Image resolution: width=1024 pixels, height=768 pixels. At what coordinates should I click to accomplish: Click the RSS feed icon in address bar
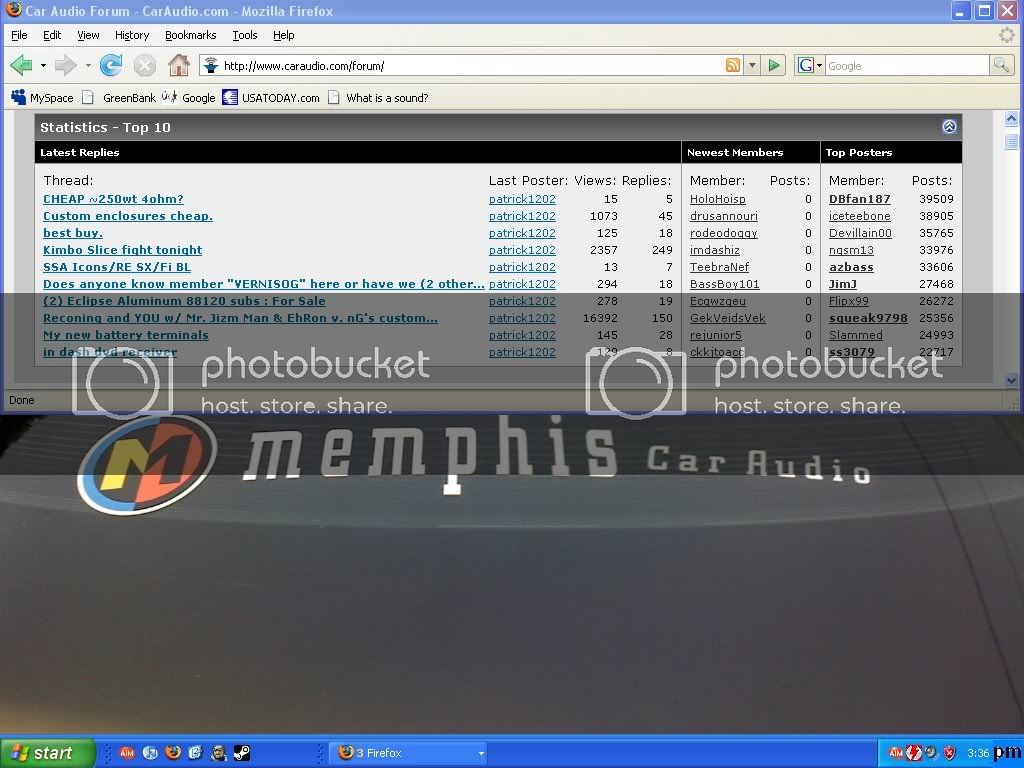[x=733, y=65]
